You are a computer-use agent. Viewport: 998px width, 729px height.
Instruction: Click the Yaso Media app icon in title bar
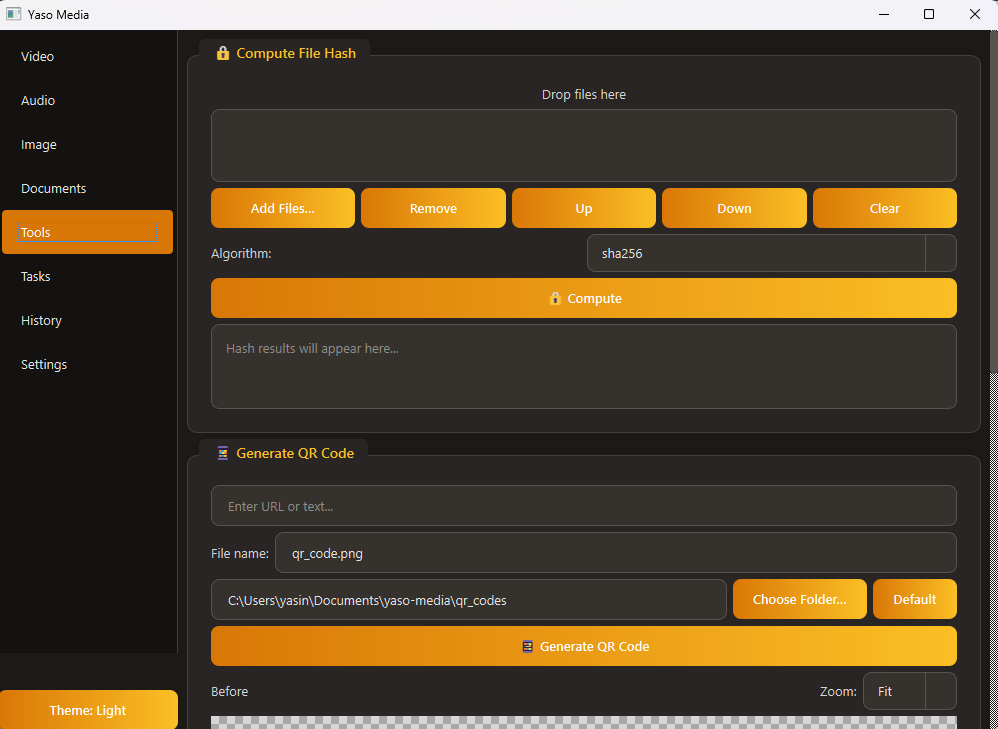[x=13, y=14]
